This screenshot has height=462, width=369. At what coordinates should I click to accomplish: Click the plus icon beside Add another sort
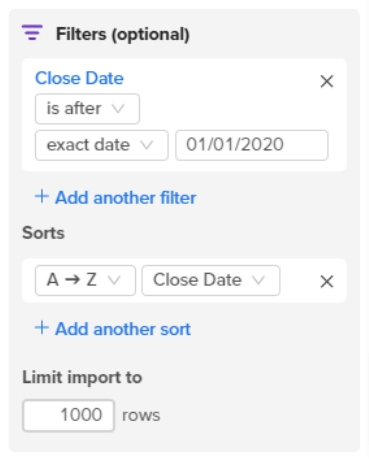(x=42, y=328)
